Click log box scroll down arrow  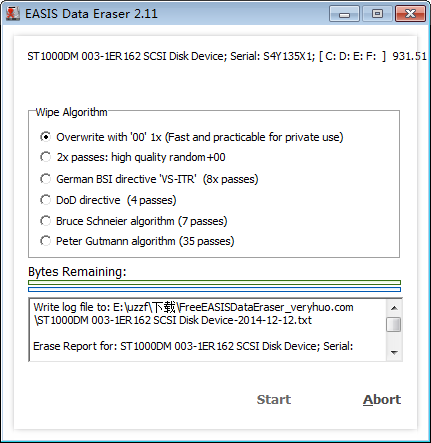[x=394, y=353]
